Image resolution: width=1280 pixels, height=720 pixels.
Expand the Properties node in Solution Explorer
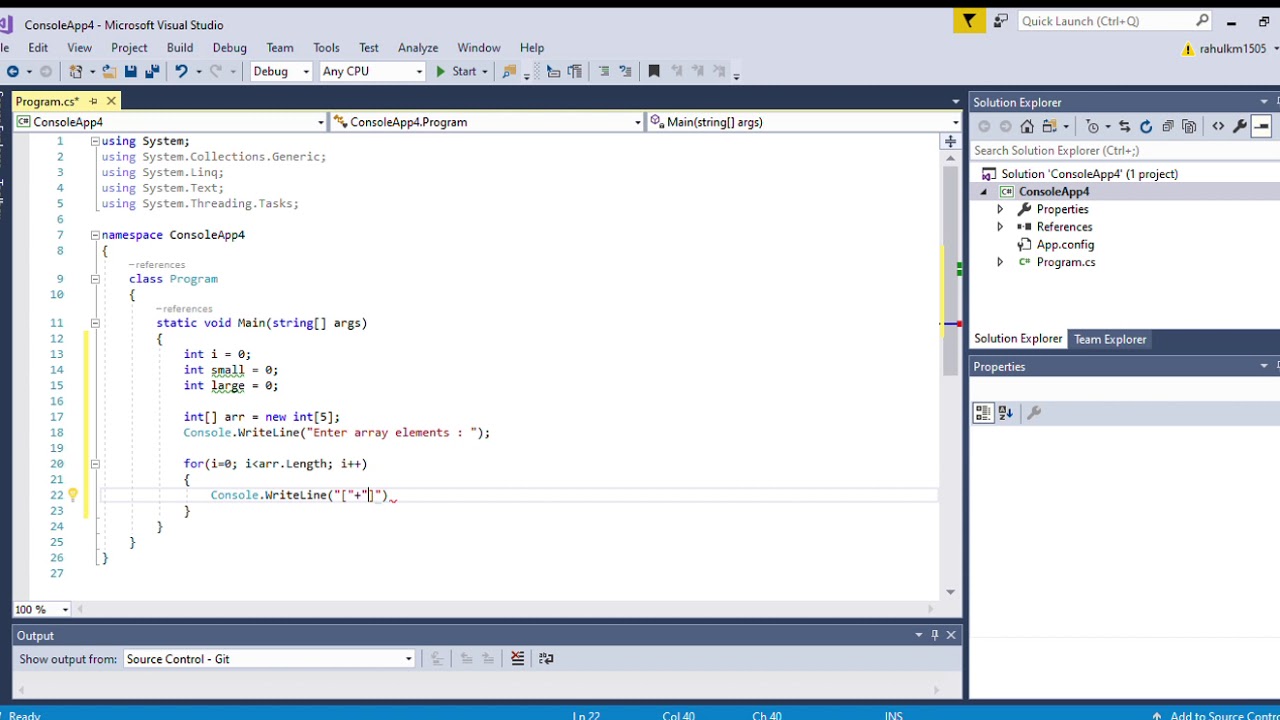(999, 209)
